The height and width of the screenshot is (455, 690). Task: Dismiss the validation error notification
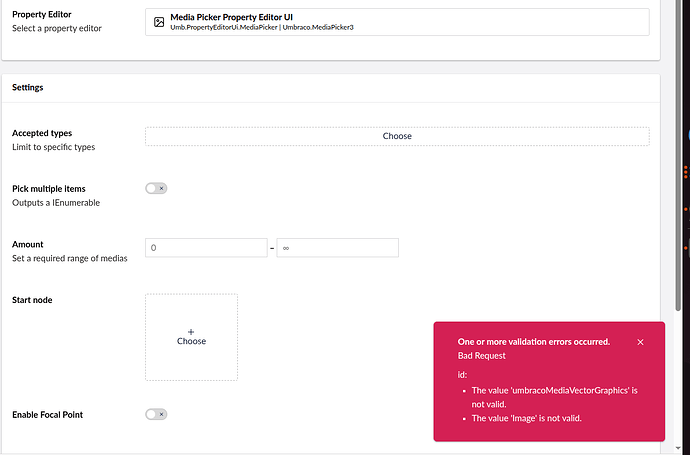click(x=640, y=342)
